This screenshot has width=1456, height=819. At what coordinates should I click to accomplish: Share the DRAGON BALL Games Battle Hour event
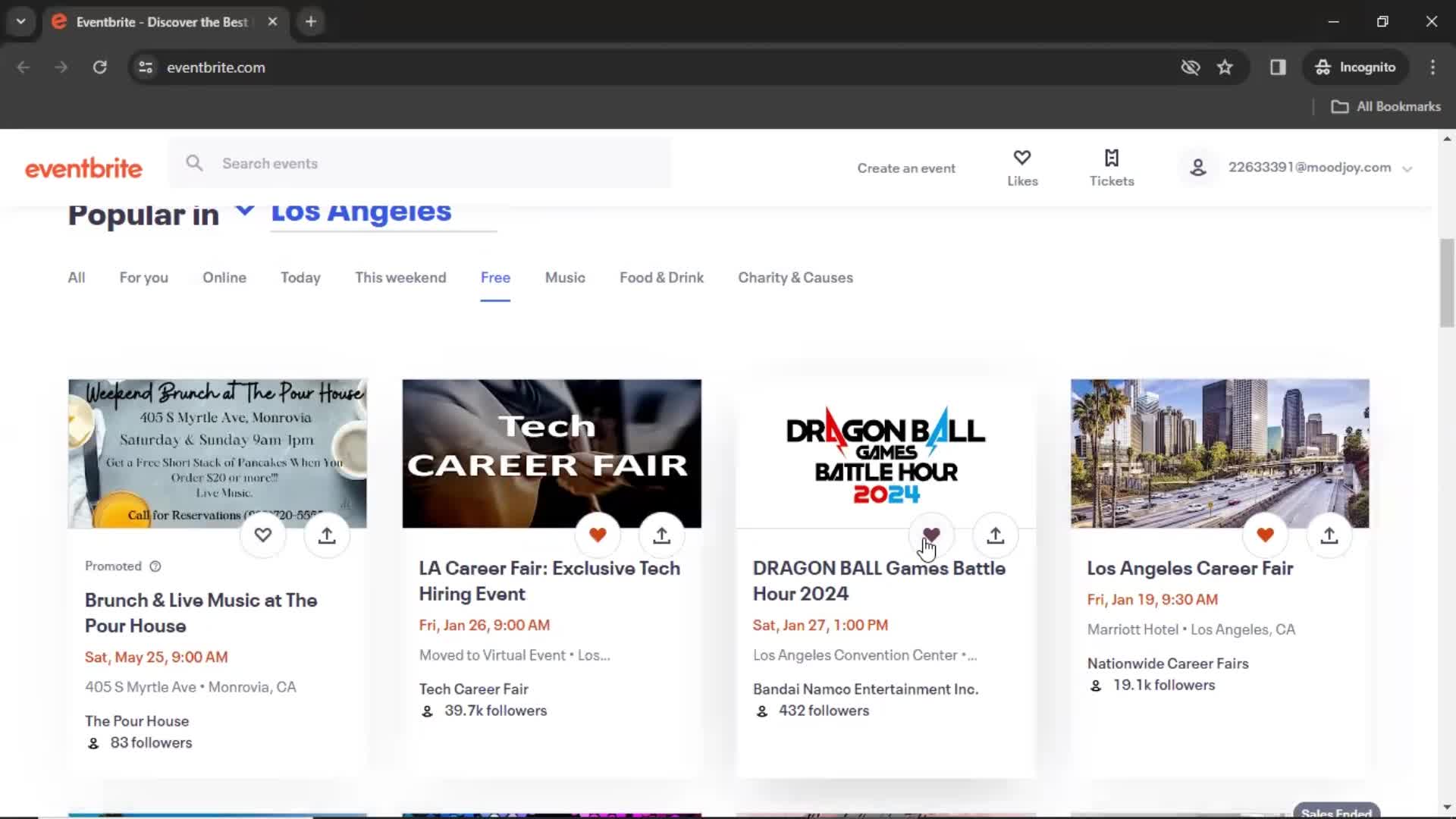(x=996, y=535)
